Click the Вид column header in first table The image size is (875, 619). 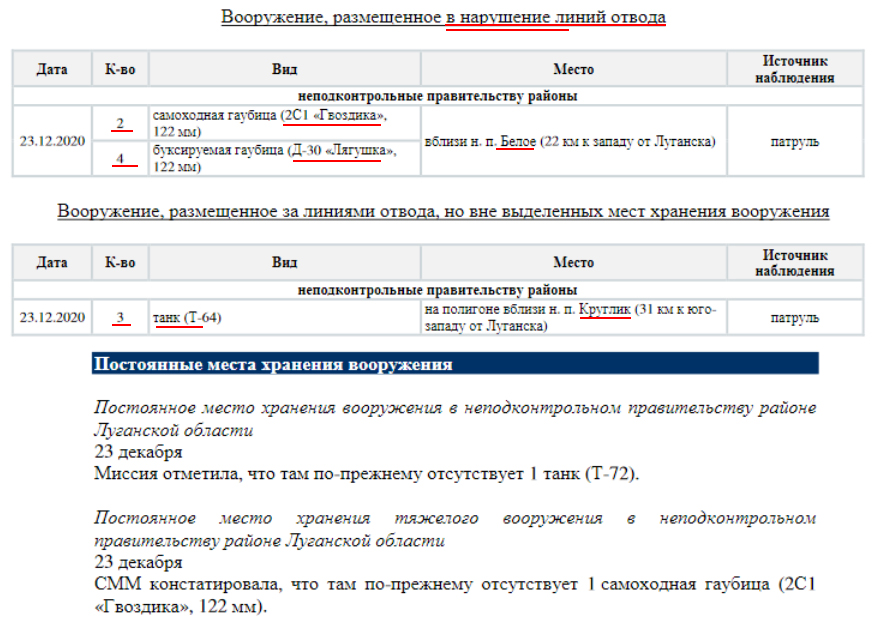tap(285, 69)
